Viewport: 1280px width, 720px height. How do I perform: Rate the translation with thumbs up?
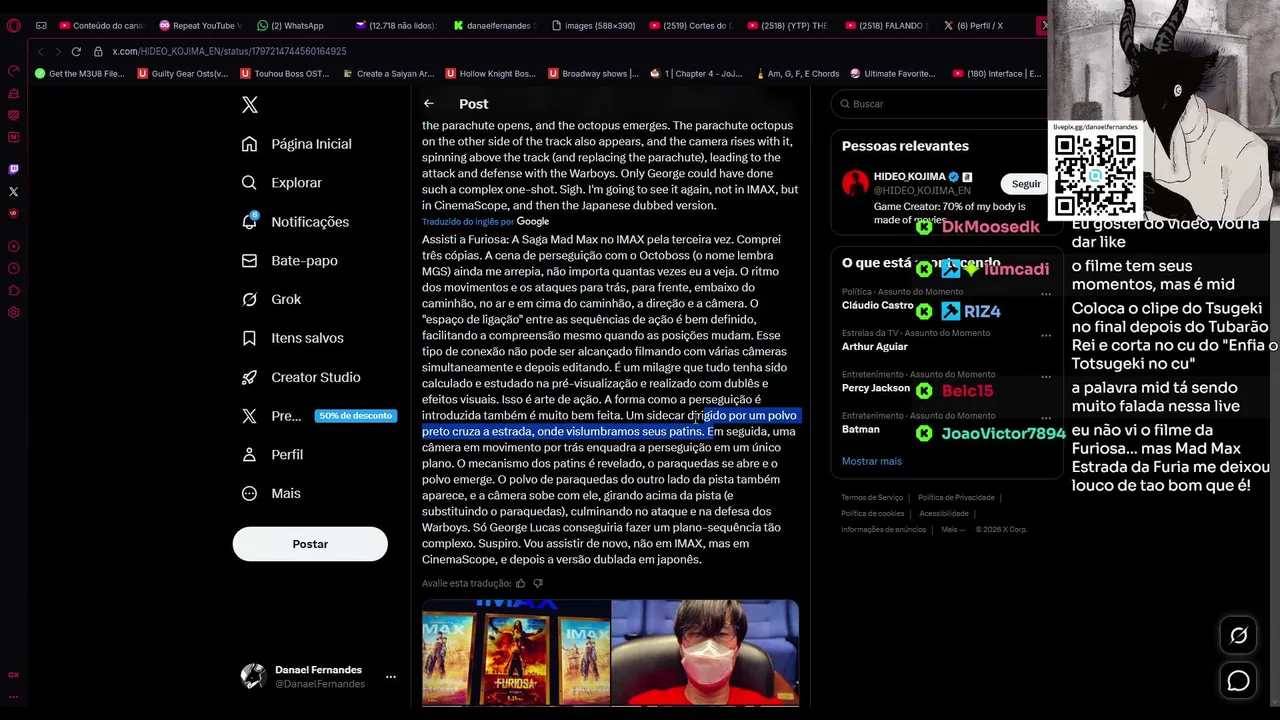(x=520, y=583)
